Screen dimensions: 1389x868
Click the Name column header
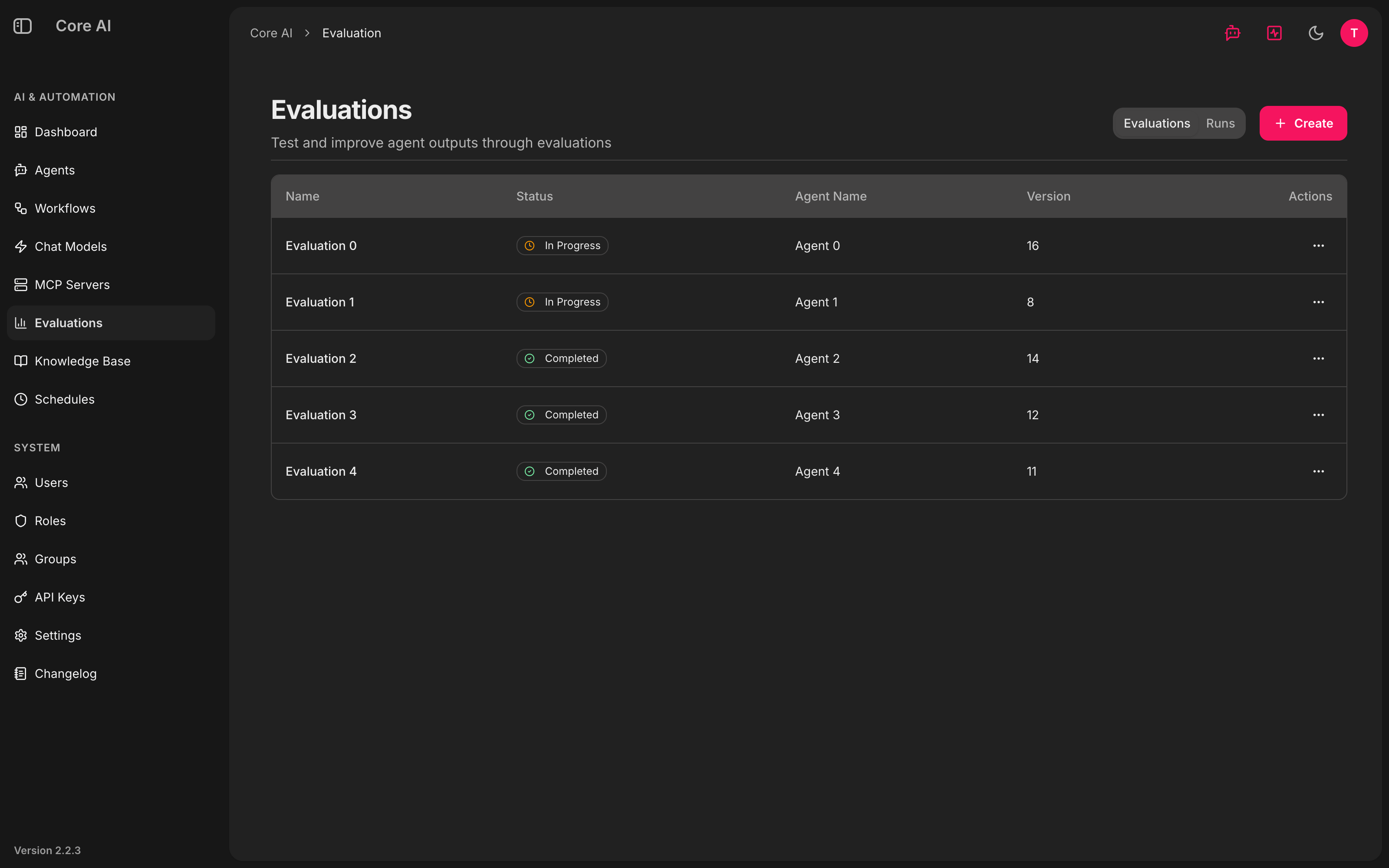(303, 196)
